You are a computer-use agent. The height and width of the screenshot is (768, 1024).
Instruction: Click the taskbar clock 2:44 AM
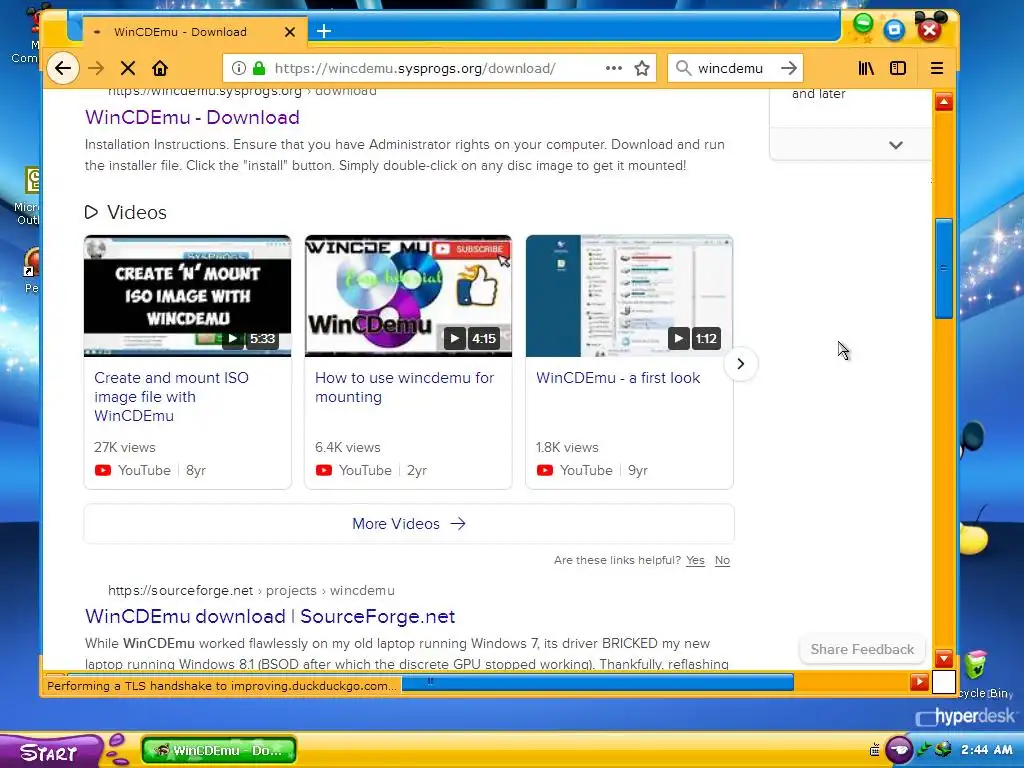coord(986,750)
